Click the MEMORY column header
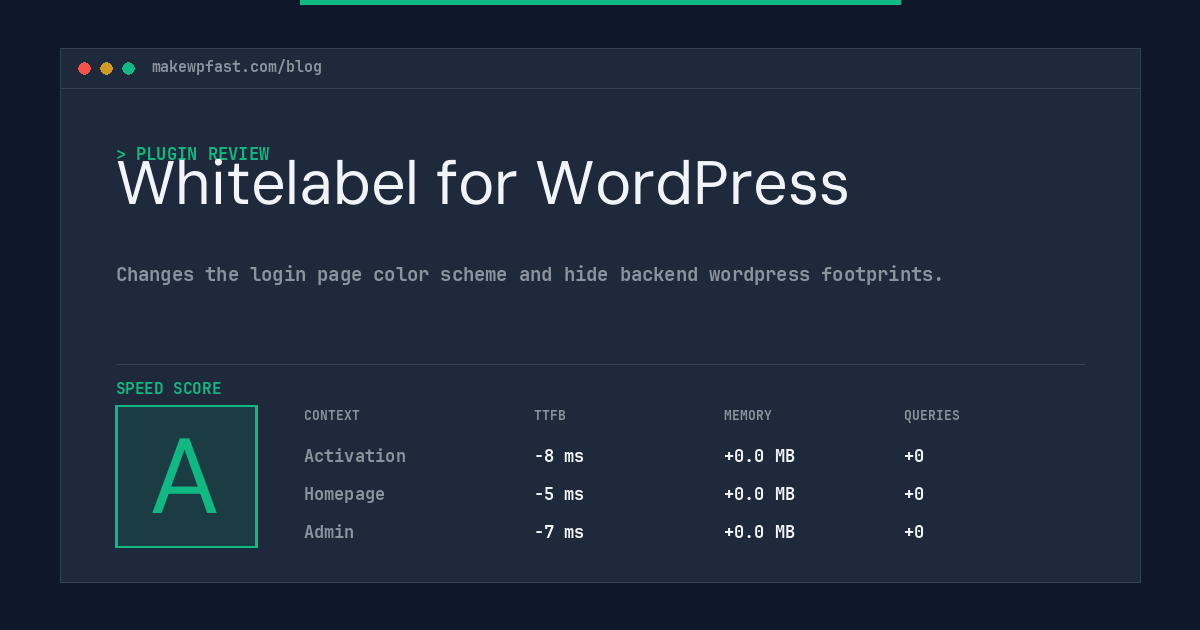1200x630 pixels. 748,416
